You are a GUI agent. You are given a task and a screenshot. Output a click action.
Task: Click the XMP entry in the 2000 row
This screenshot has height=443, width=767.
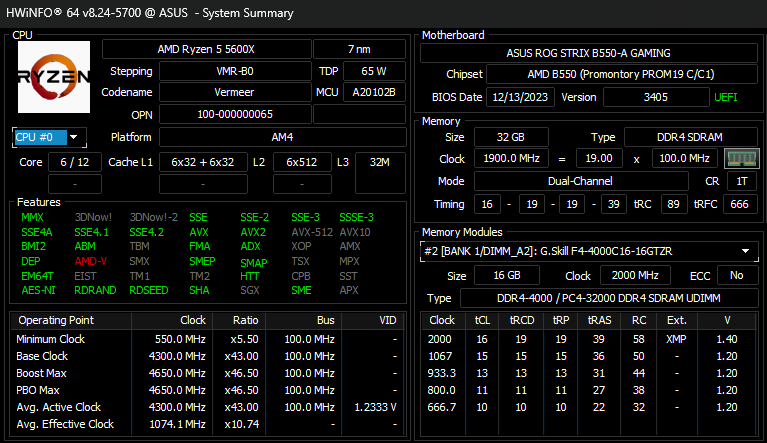676,339
